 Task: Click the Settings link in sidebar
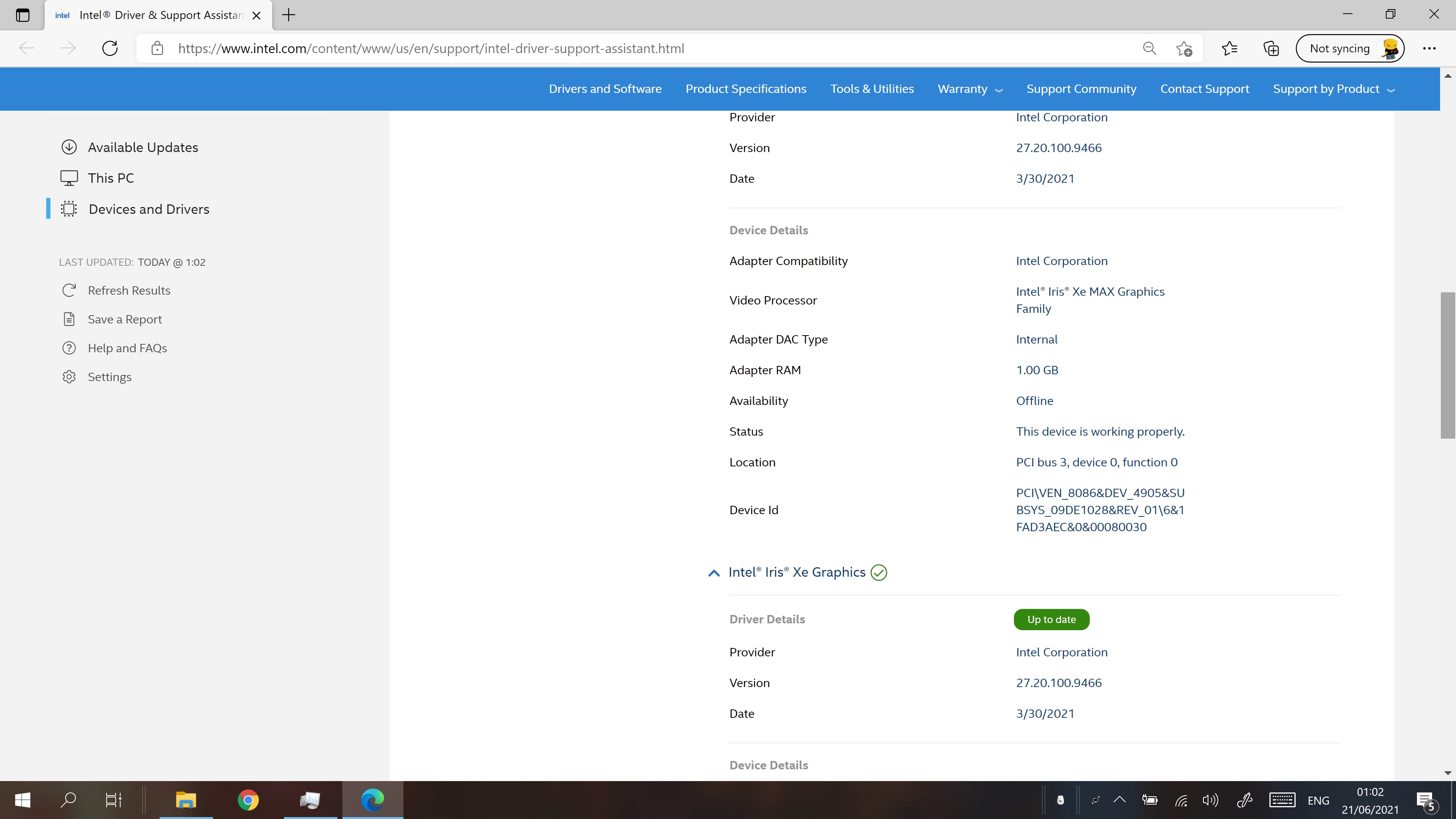pyautogui.click(x=110, y=377)
